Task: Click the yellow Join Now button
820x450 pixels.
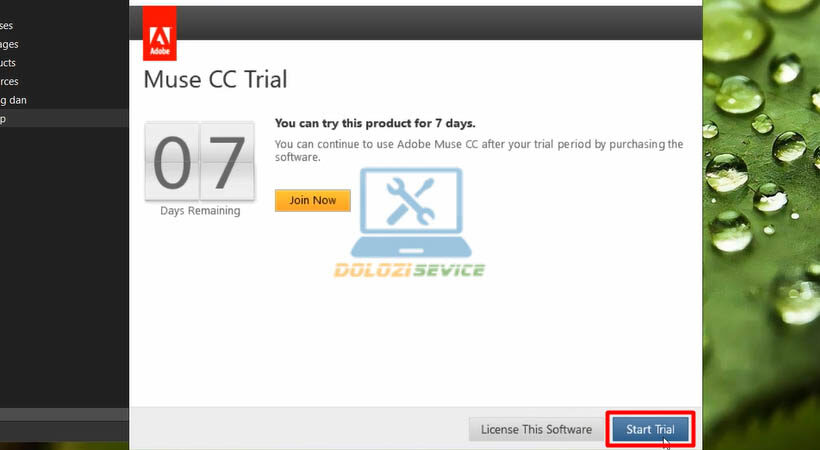Action: coord(313,200)
